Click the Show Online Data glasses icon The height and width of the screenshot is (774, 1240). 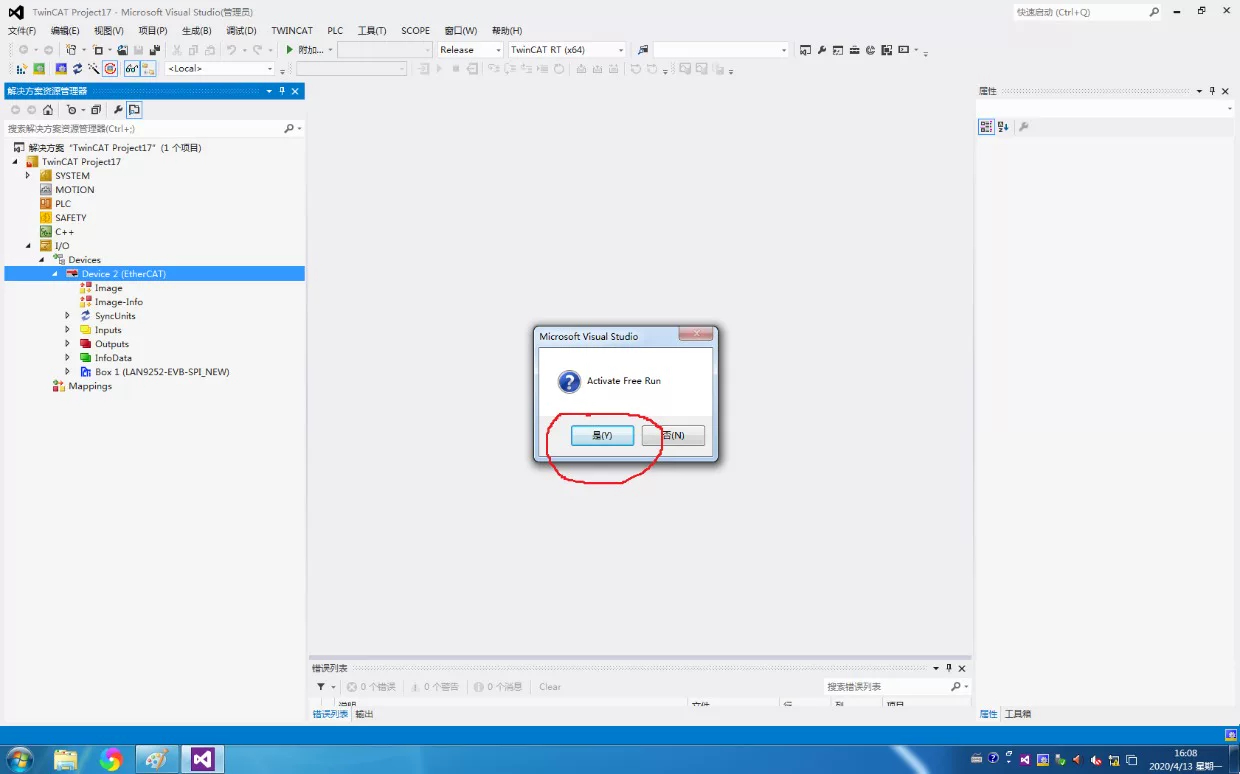coord(132,69)
